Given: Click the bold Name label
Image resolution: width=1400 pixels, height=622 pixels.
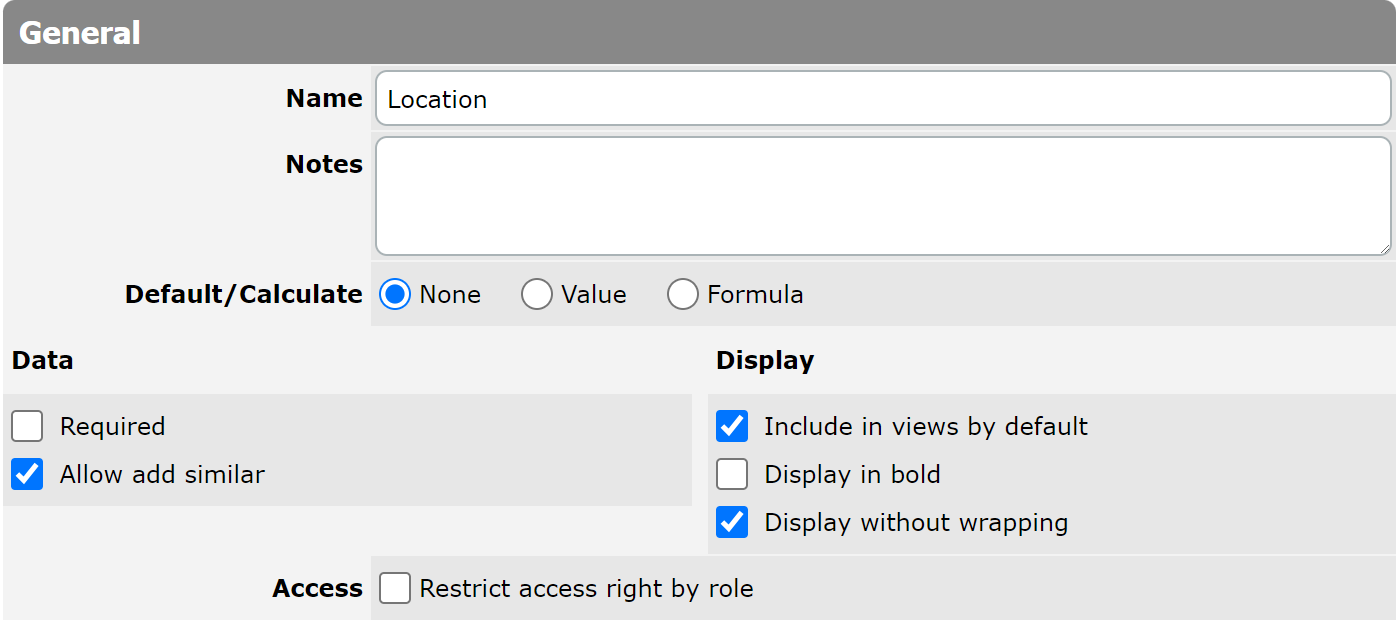Looking at the screenshot, I should click(324, 98).
